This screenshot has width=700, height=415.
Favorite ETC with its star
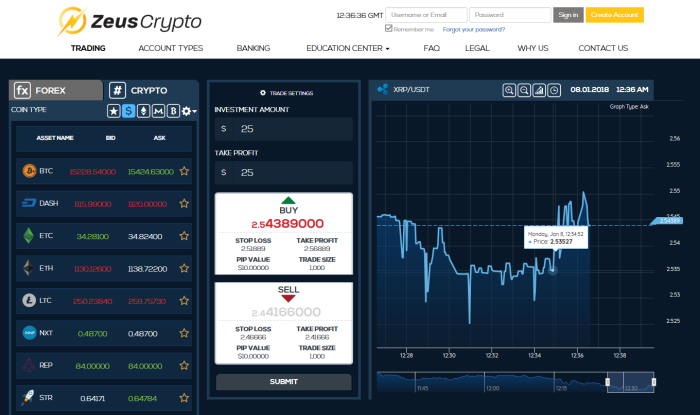tap(184, 236)
